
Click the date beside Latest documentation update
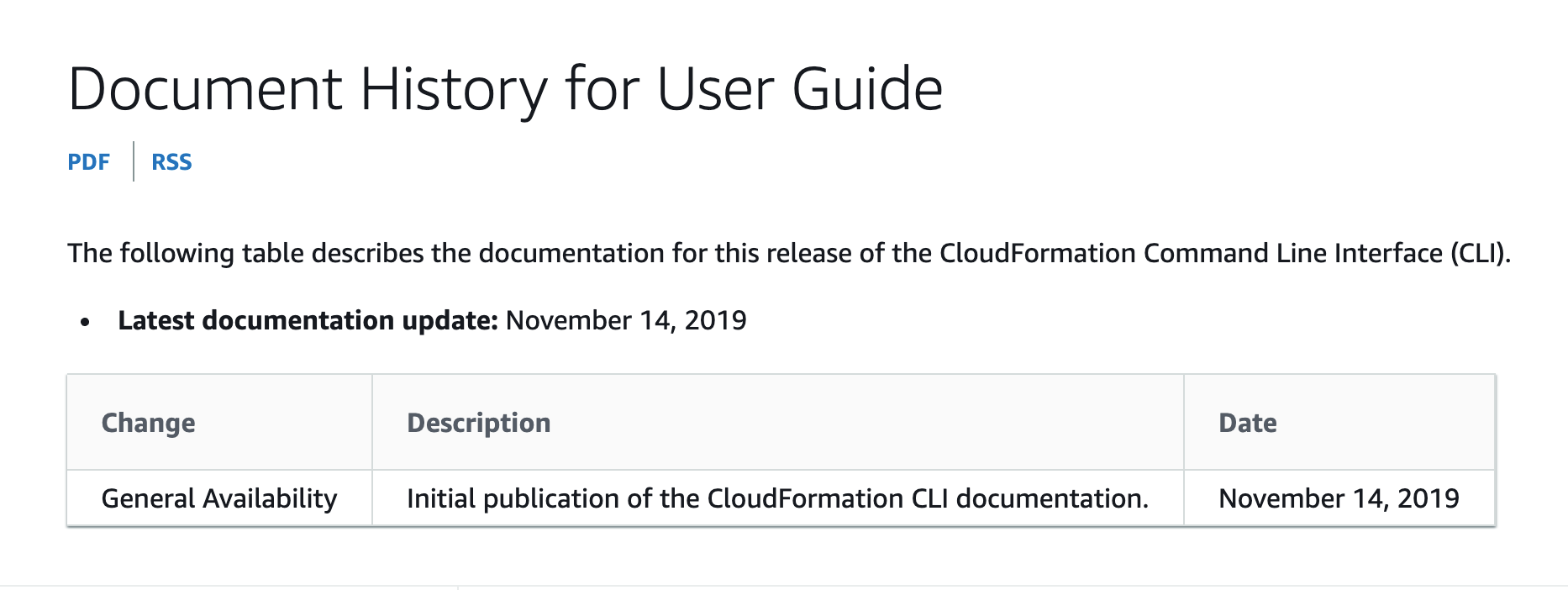pyautogui.click(x=626, y=320)
